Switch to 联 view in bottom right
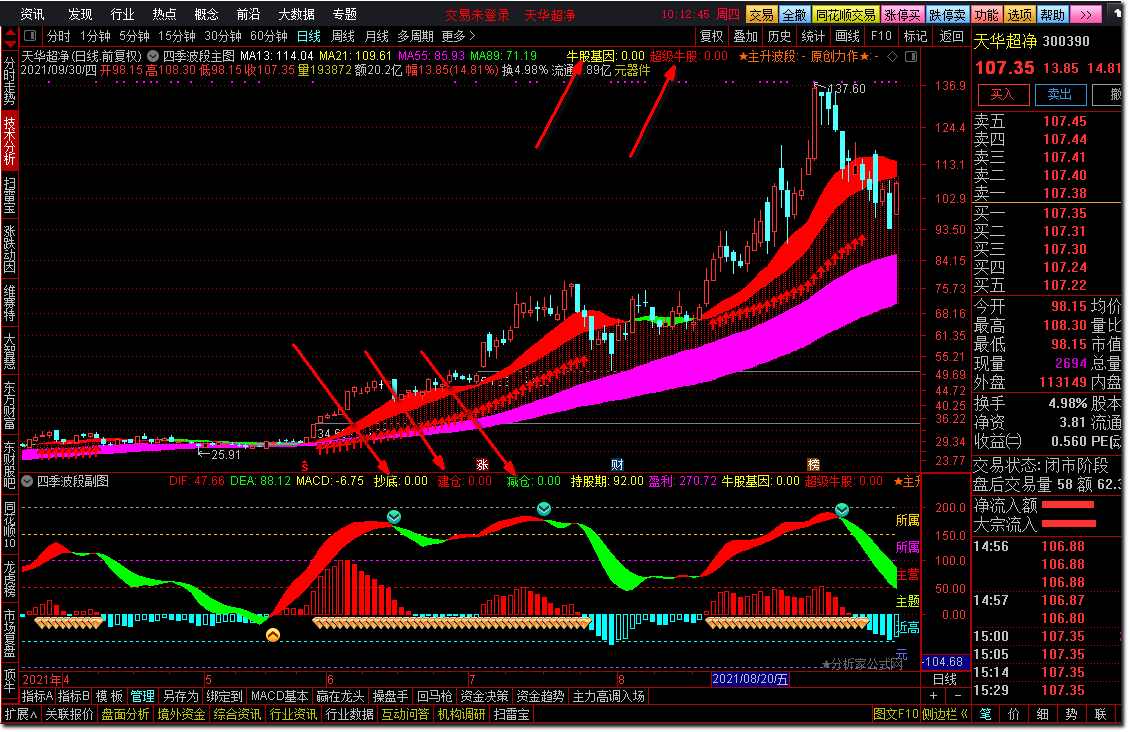Image resolution: width=1130 pixels, height=732 pixels. [x=1100, y=714]
